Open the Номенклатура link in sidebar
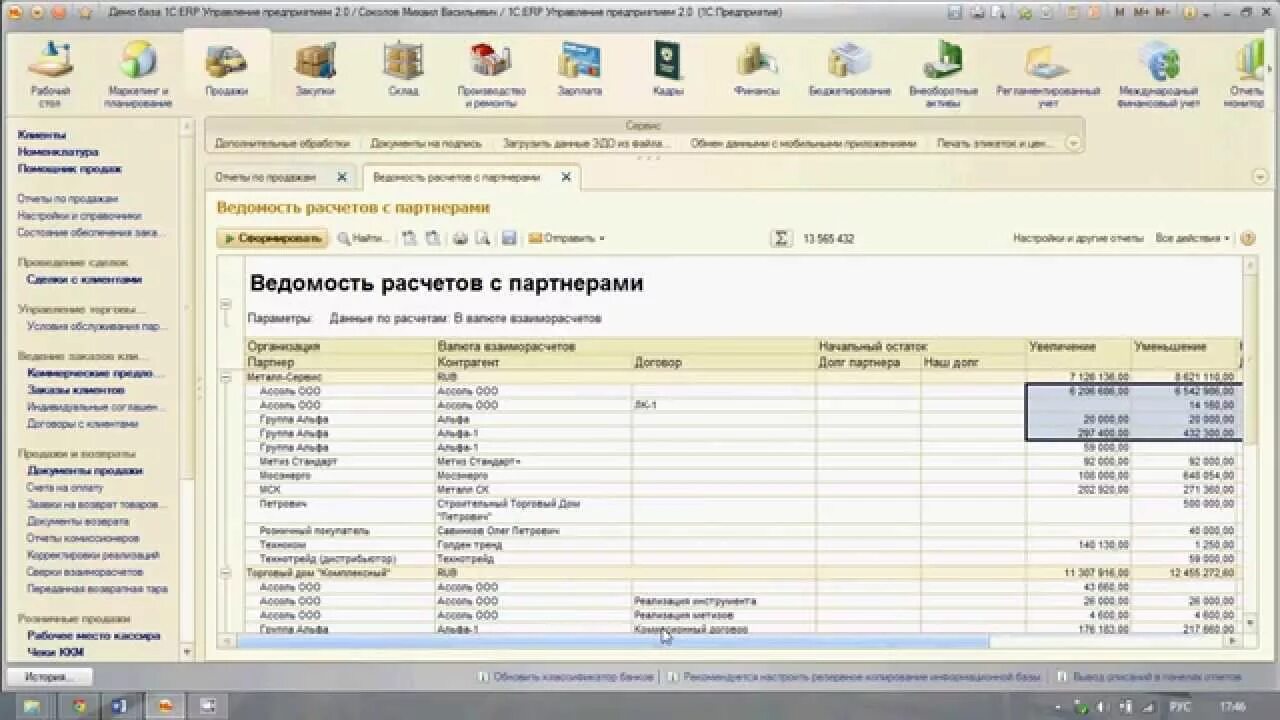1280x720 pixels. 58,151
